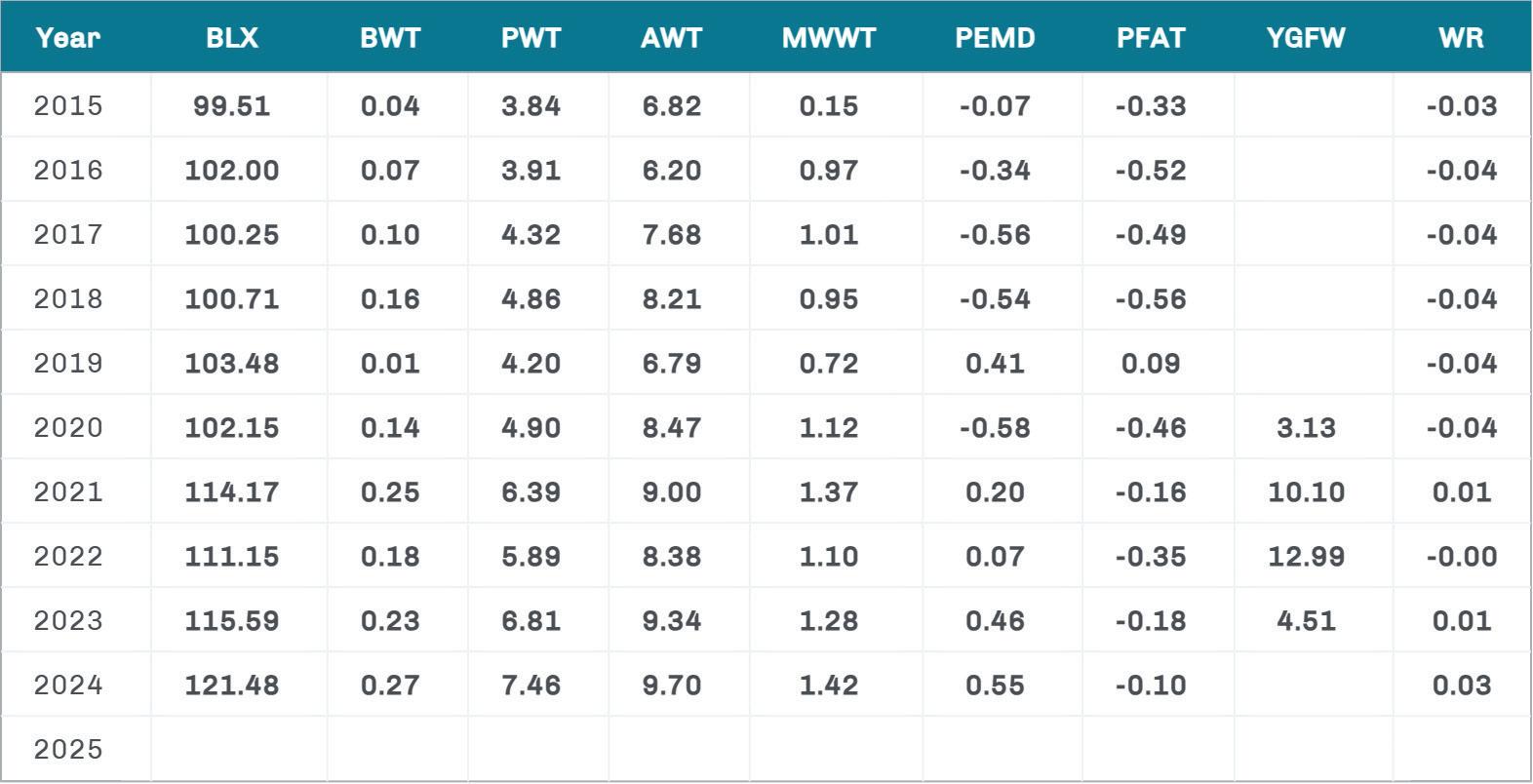
Task: Select the PEMD column header
Action: tap(995, 38)
